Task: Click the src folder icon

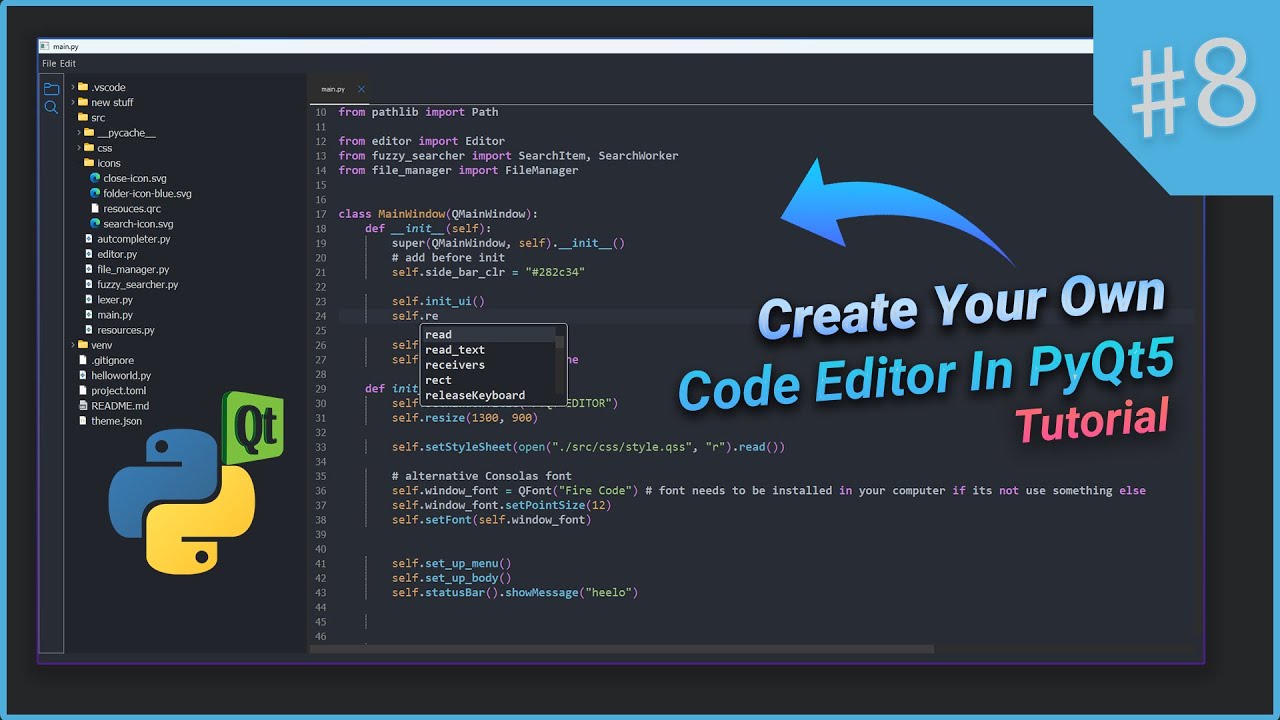Action: 83,117
